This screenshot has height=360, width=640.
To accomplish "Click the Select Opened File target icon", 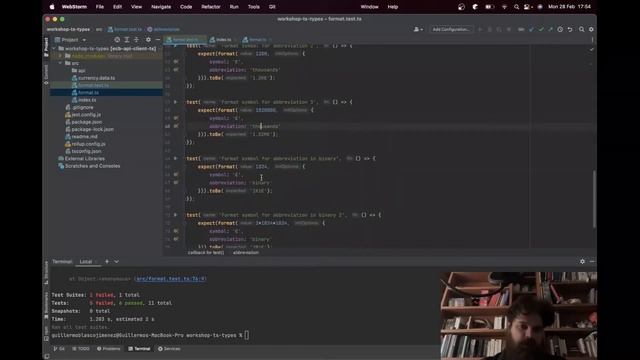I will point(117,40).
